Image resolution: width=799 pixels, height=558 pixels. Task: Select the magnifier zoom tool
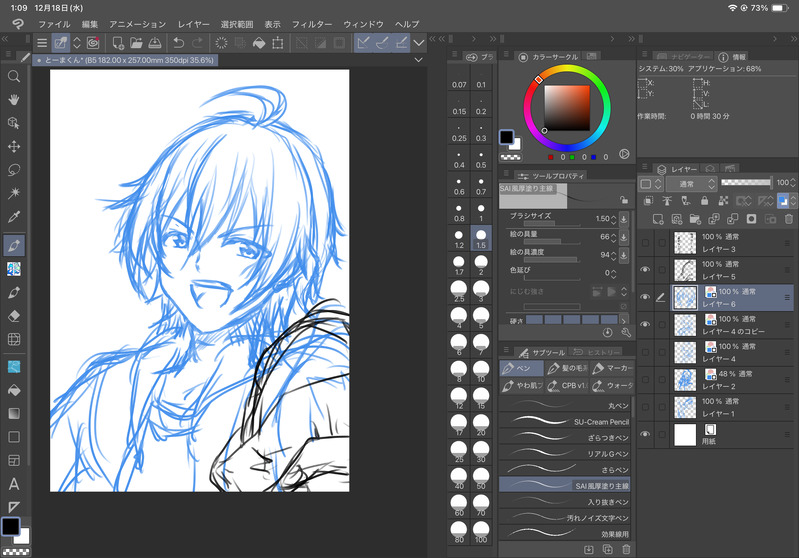14,76
